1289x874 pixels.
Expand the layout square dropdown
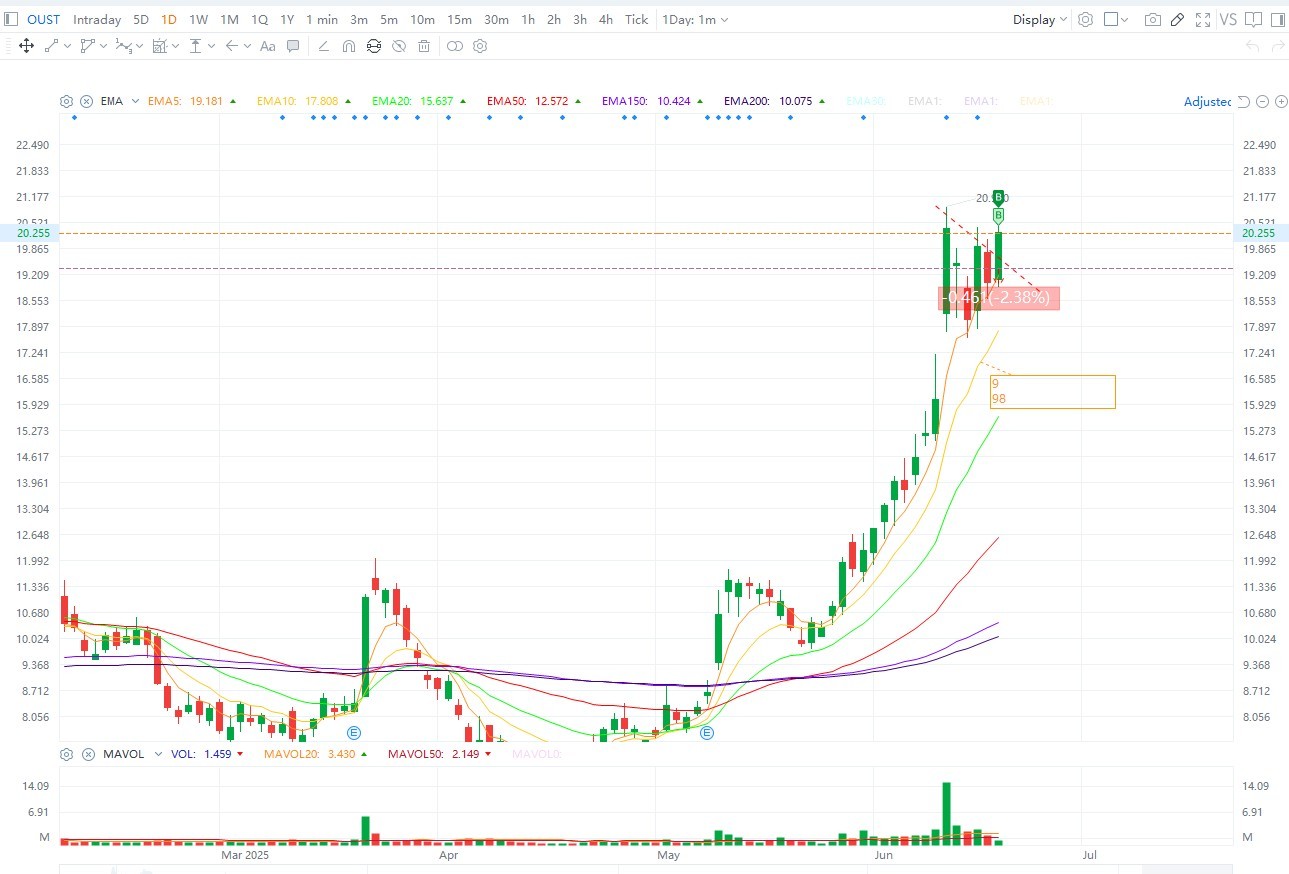1125,19
